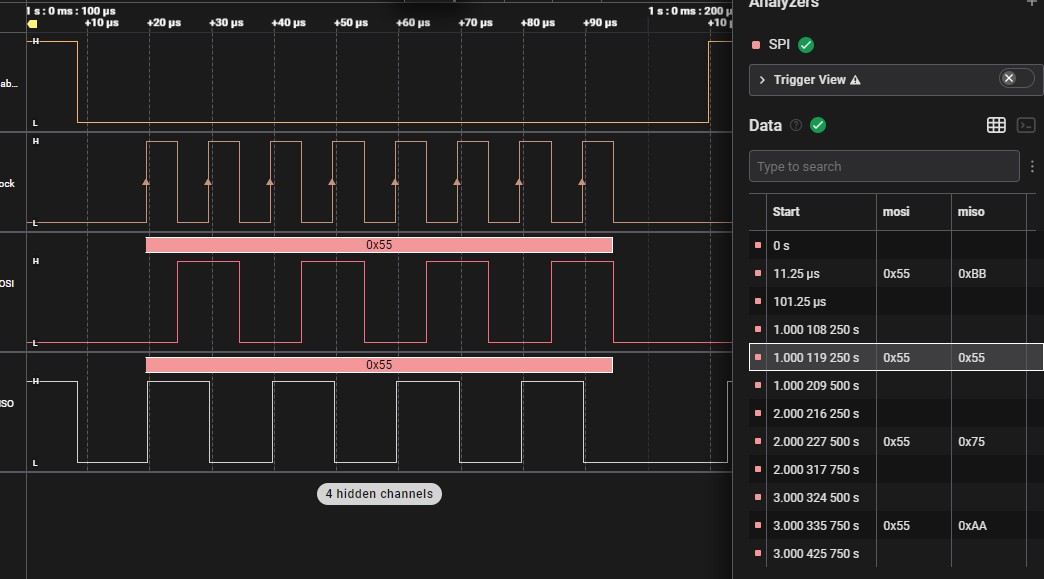Viewport: 1044px width, 579px height.
Task: Expand the Trigger View section chevron
Action: (x=762, y=80)
